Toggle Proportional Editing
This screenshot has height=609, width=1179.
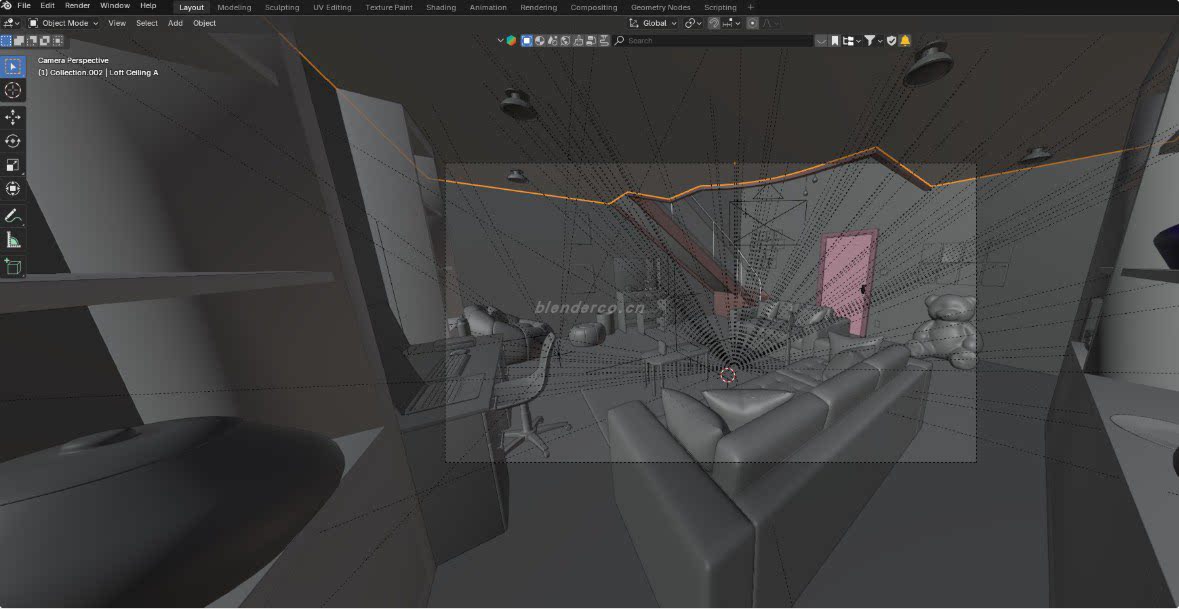(752, 23)
